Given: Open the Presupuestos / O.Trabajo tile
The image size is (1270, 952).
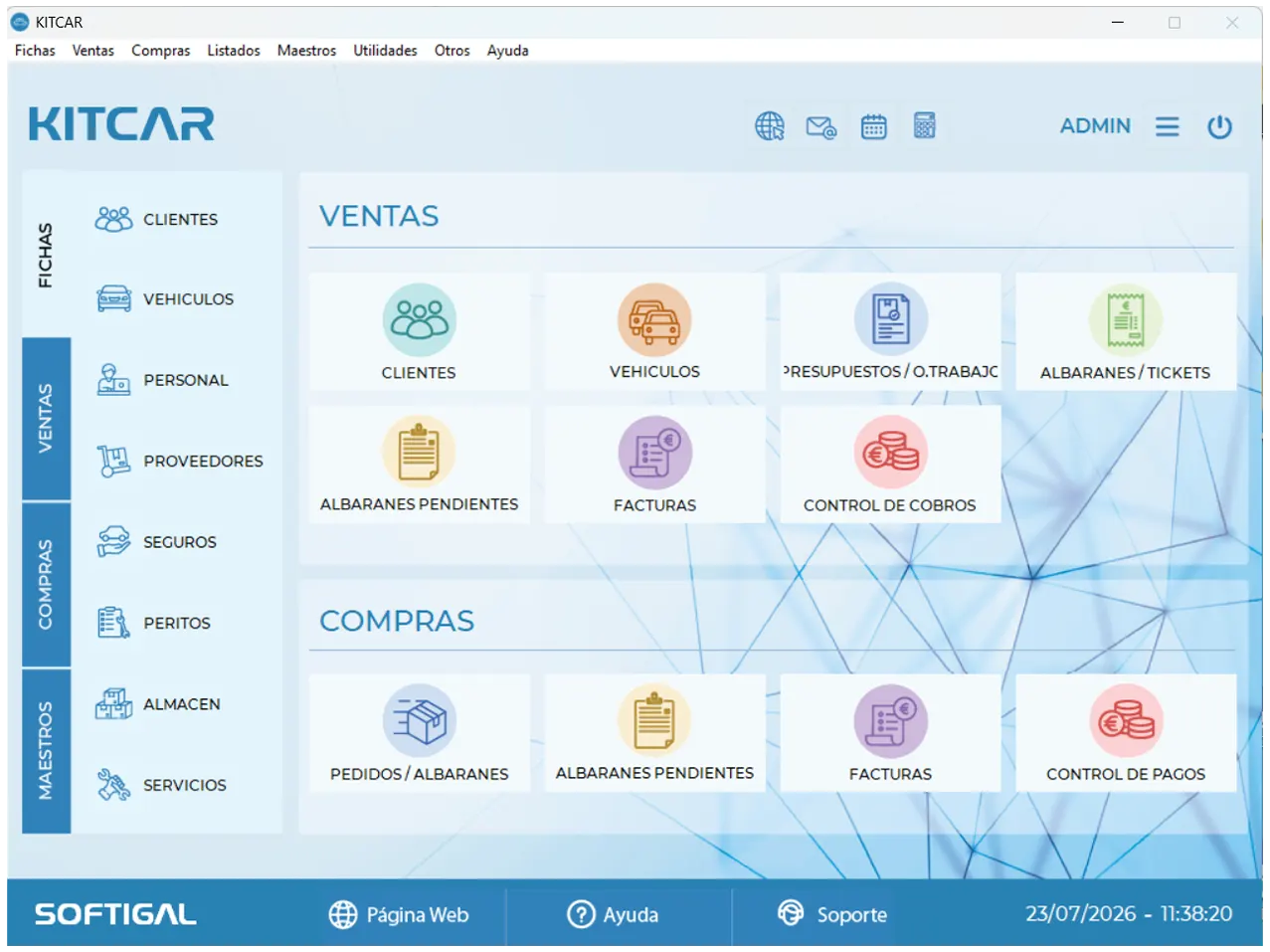Looking at the screenshot, I should (x=890, y=331).
